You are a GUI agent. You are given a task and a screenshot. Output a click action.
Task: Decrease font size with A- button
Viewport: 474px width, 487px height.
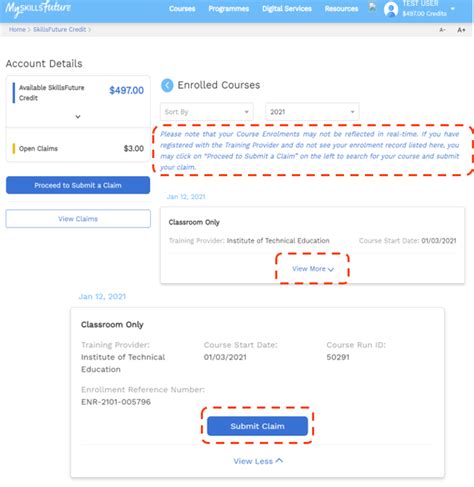(x=442, y=30)
